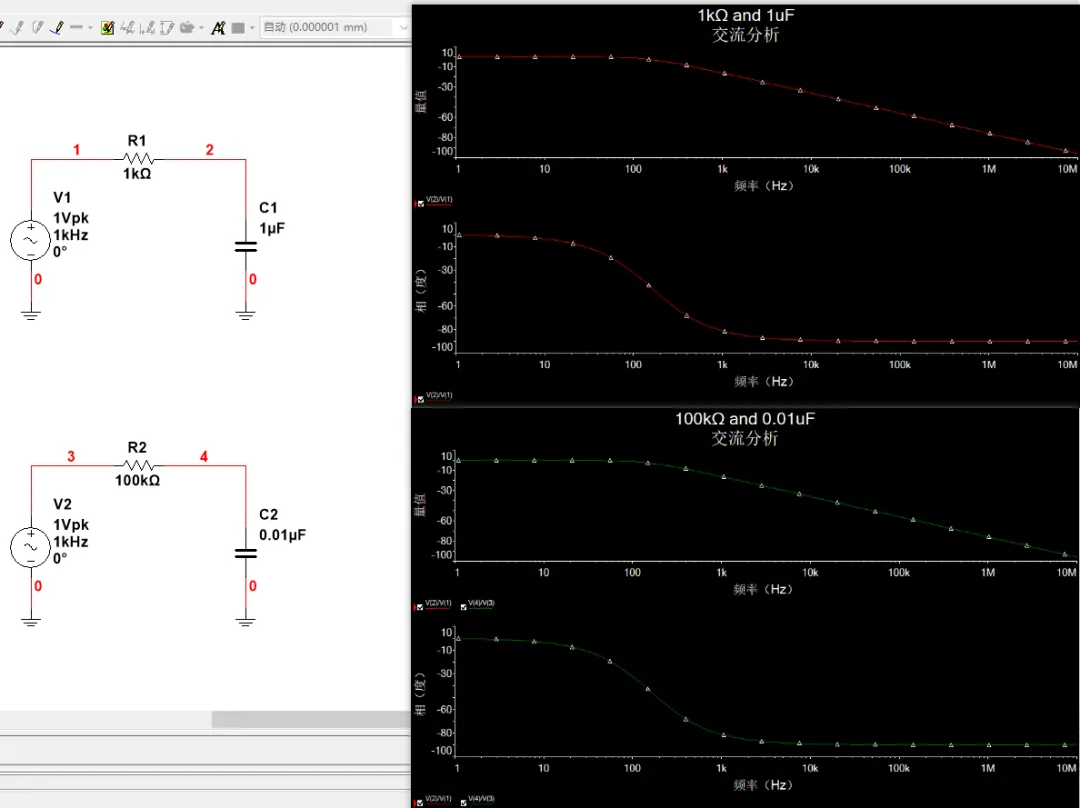
Task: Click the '1kΩ and 1uF' graph title
Action: click(745, 15)
